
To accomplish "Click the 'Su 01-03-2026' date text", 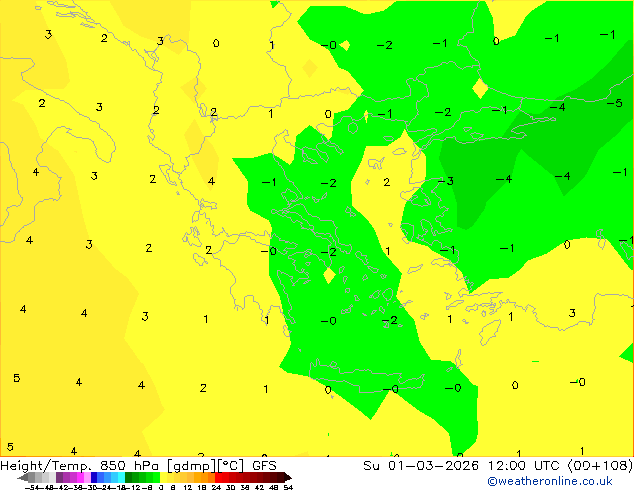I will point(421,466).
